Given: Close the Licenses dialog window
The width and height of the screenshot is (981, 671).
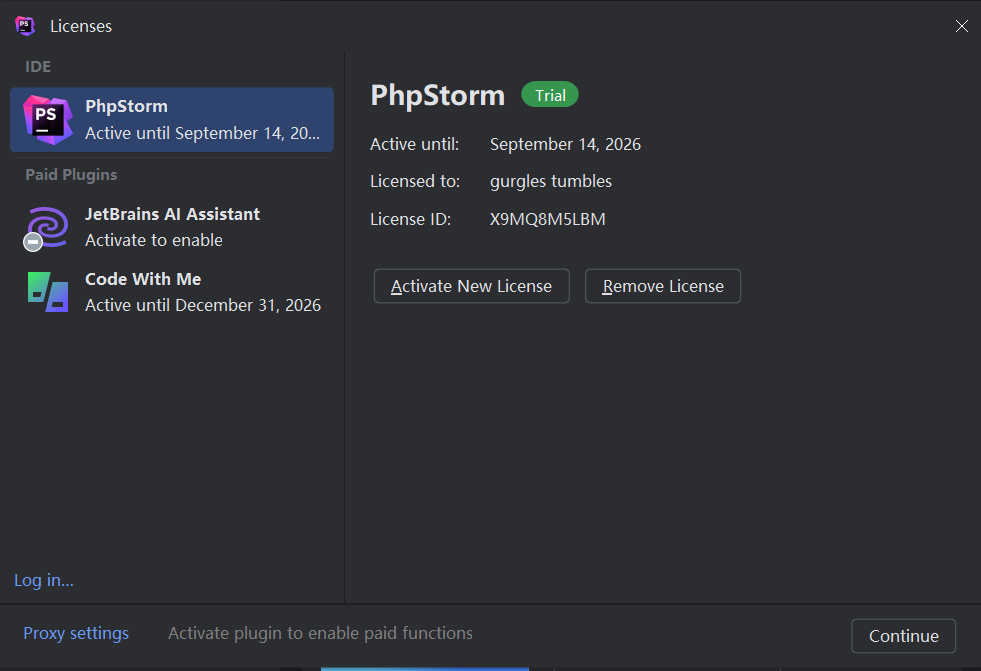Looking at the screenshot, I should [961, 26].
